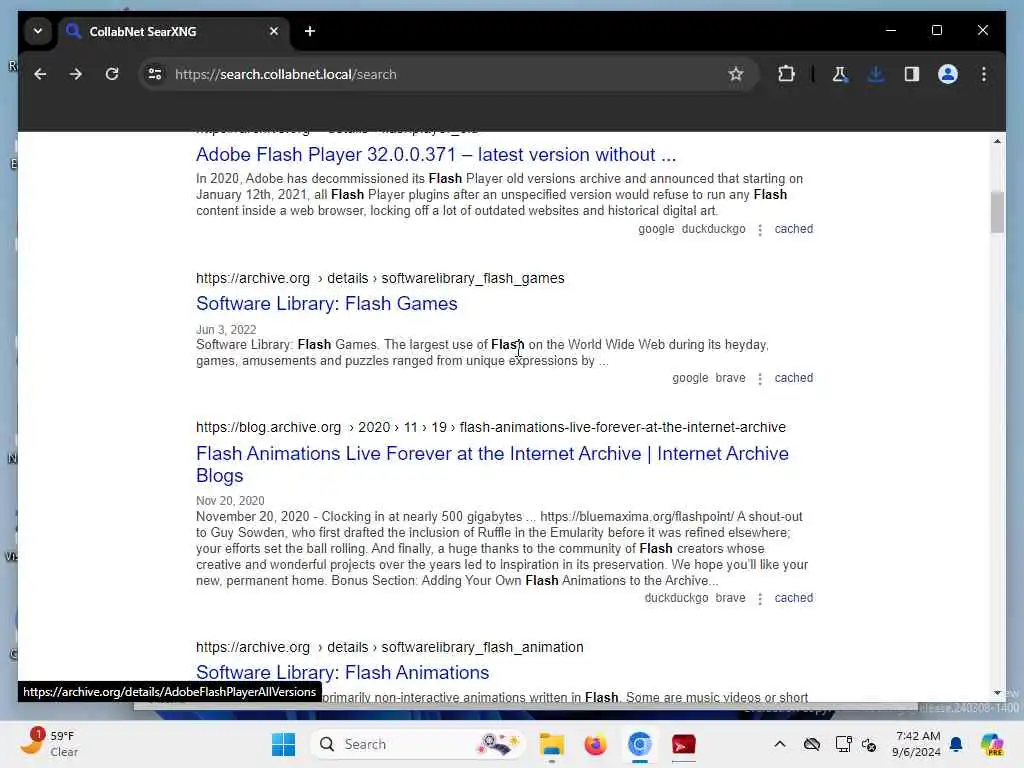Launch Firefox from the taskbar
Viewport: 1024px width, 768px height.
click(x=595, y=744)
